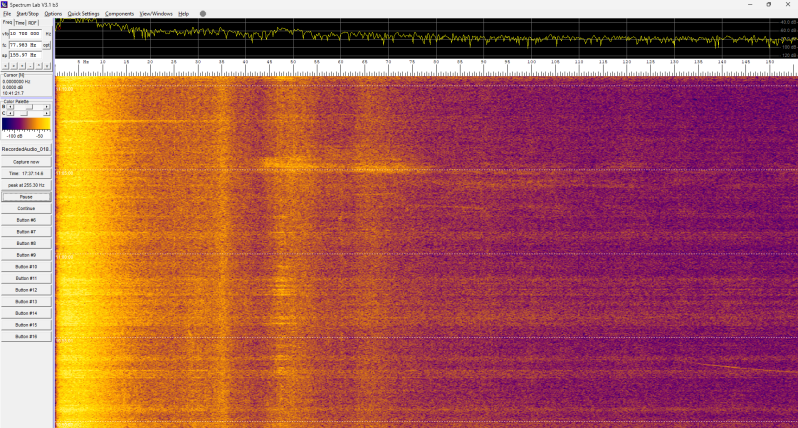
Task: Click the Continue button
Action: (x=26, y=209)
